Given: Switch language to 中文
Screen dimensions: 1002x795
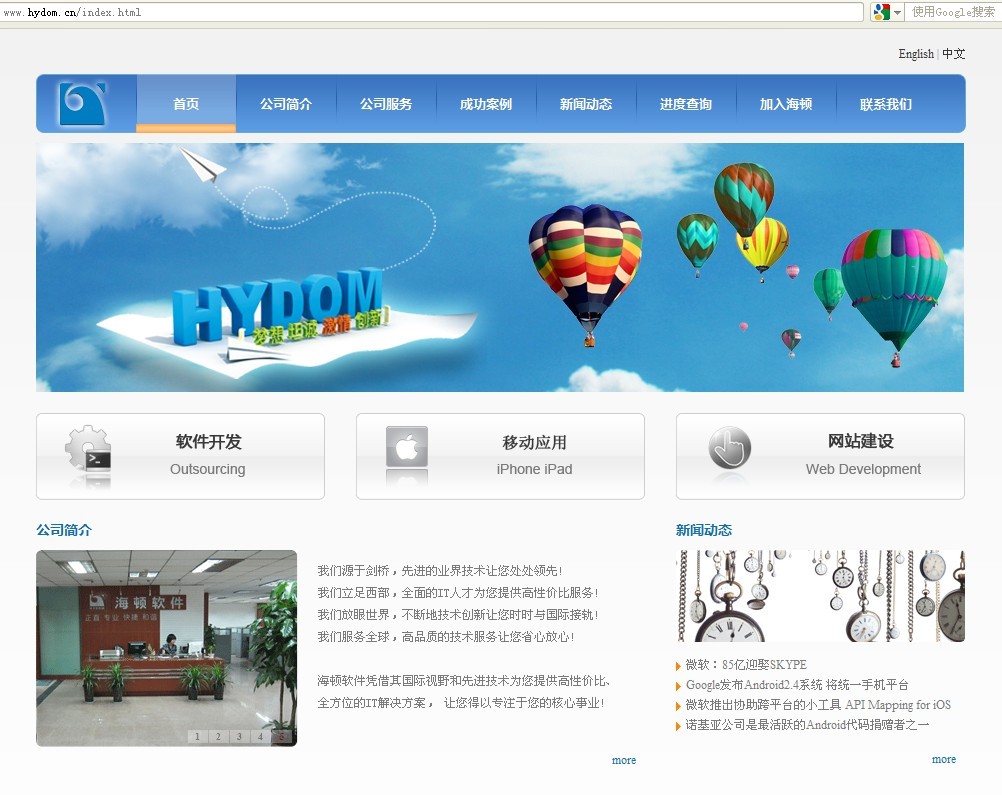Looking at the screenshot, I should pyautogui.click(x=954, y=54).
